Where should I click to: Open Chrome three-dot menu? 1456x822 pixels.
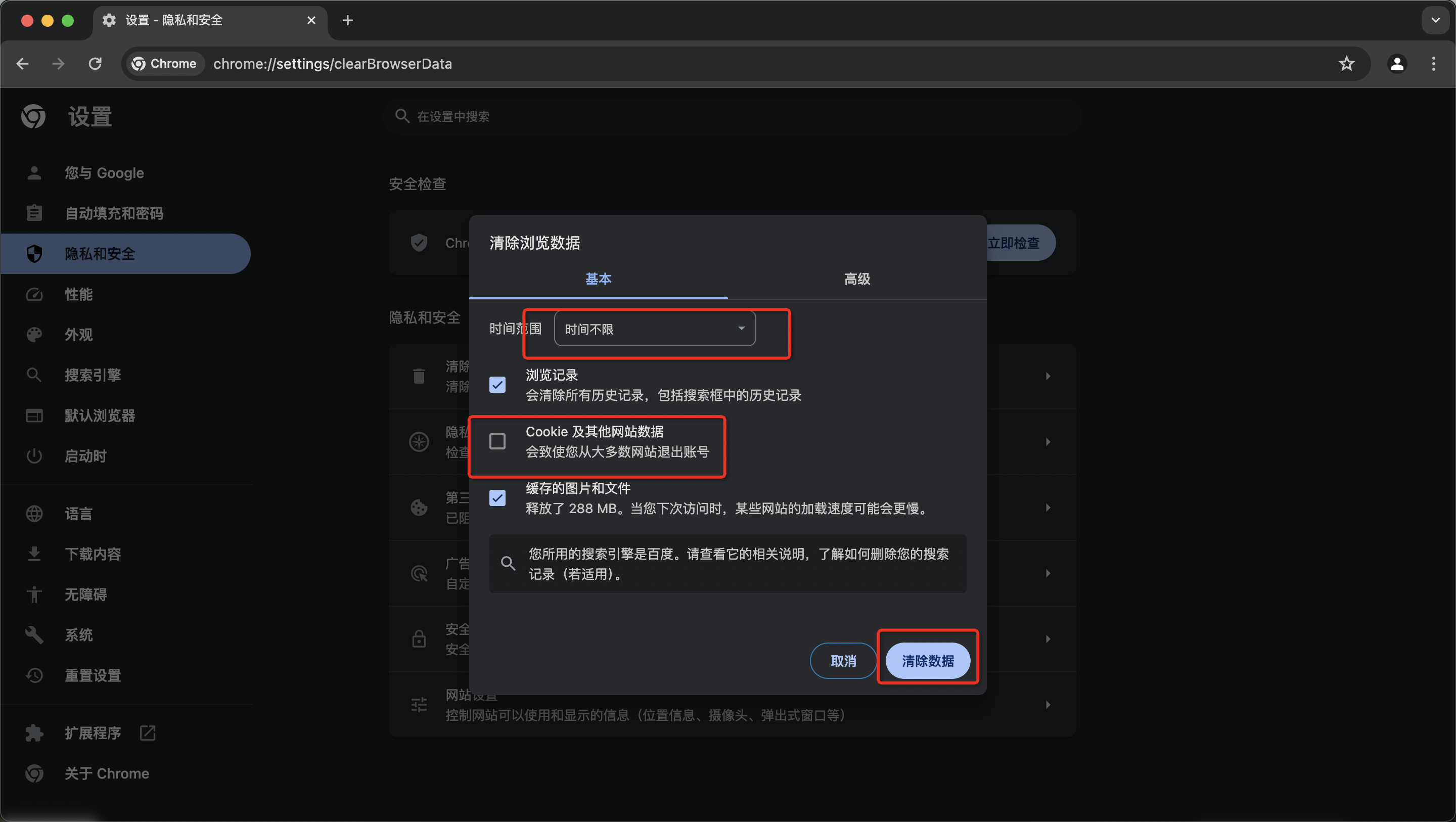coord(1433,64)
